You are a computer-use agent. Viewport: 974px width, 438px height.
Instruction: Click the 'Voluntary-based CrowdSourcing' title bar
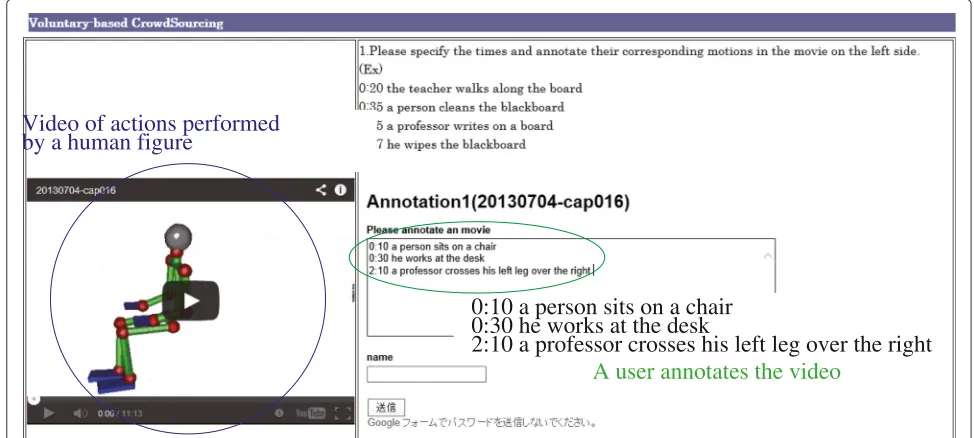tap(491, 23)
